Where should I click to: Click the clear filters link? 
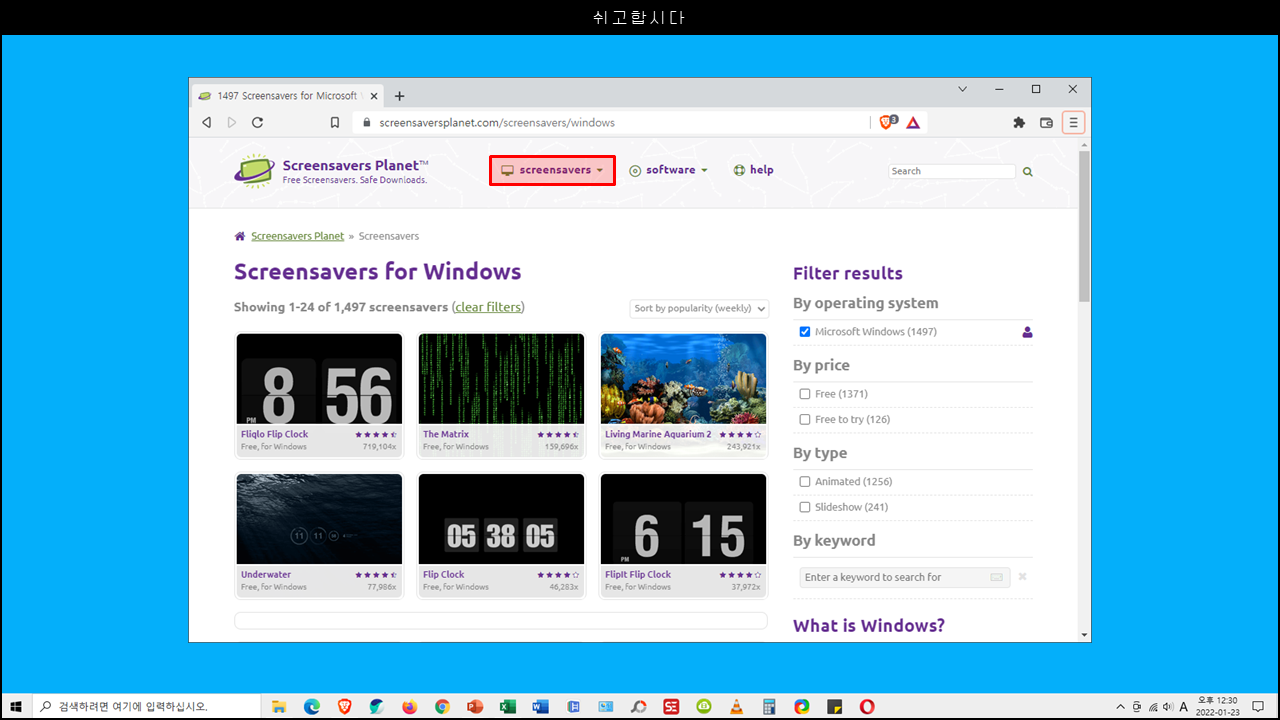point(488,307)
